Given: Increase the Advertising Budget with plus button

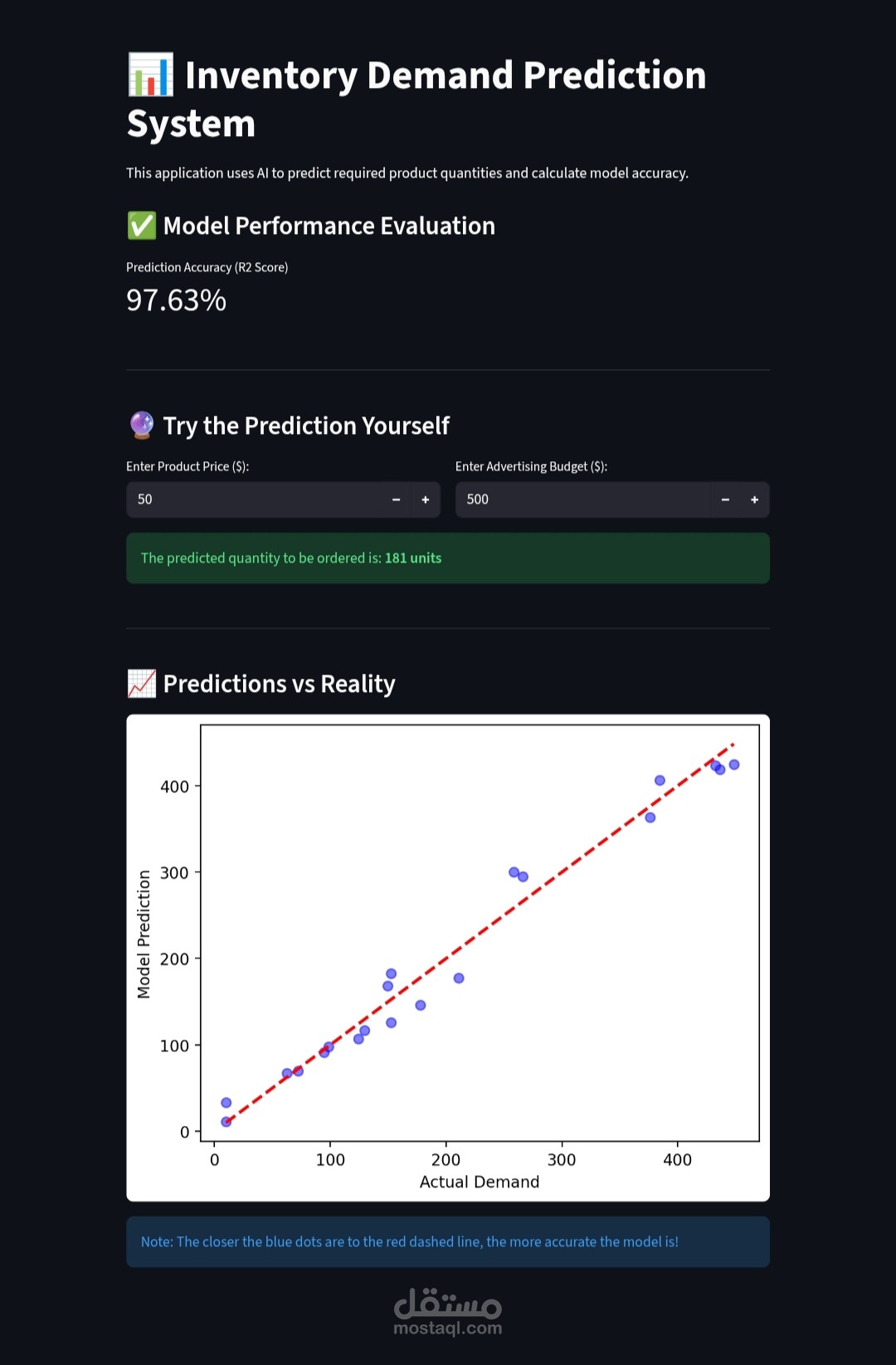Looking at the screenshot, I should (x=755, y=500).
